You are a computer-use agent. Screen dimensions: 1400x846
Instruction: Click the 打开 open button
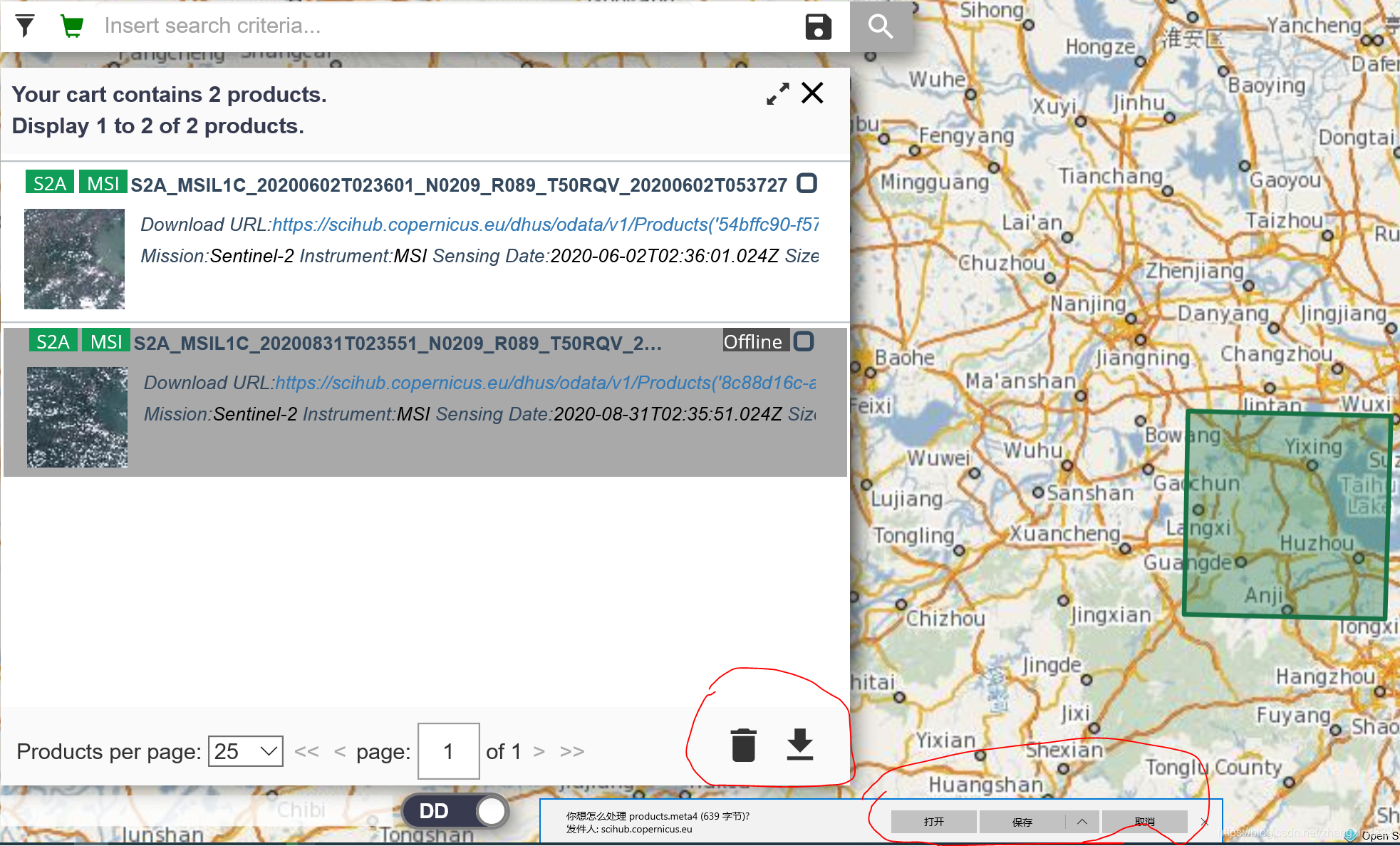933,822
